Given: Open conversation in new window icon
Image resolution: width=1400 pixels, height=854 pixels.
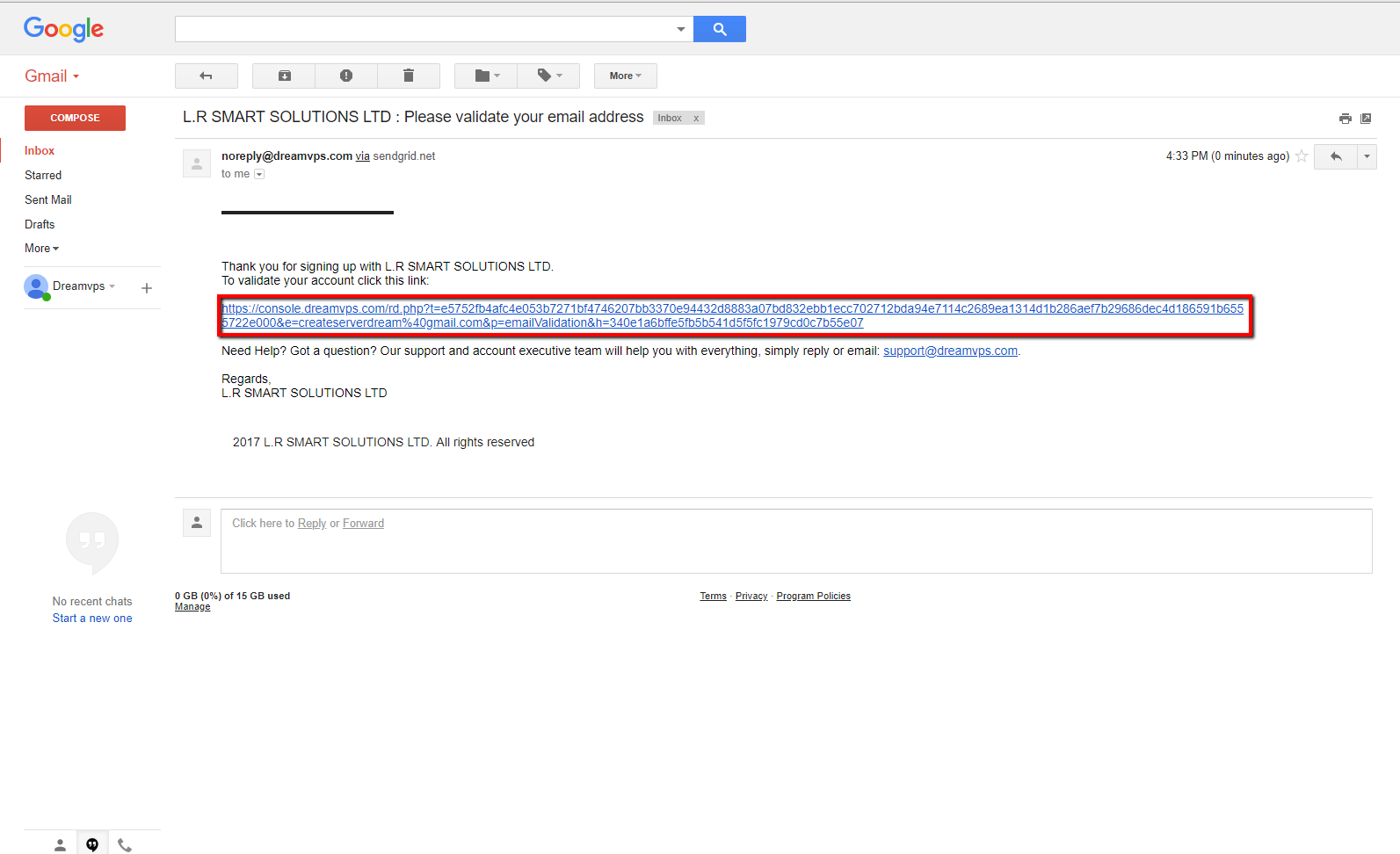Looking at the screenshot, I should click(x=1366, y=119).
